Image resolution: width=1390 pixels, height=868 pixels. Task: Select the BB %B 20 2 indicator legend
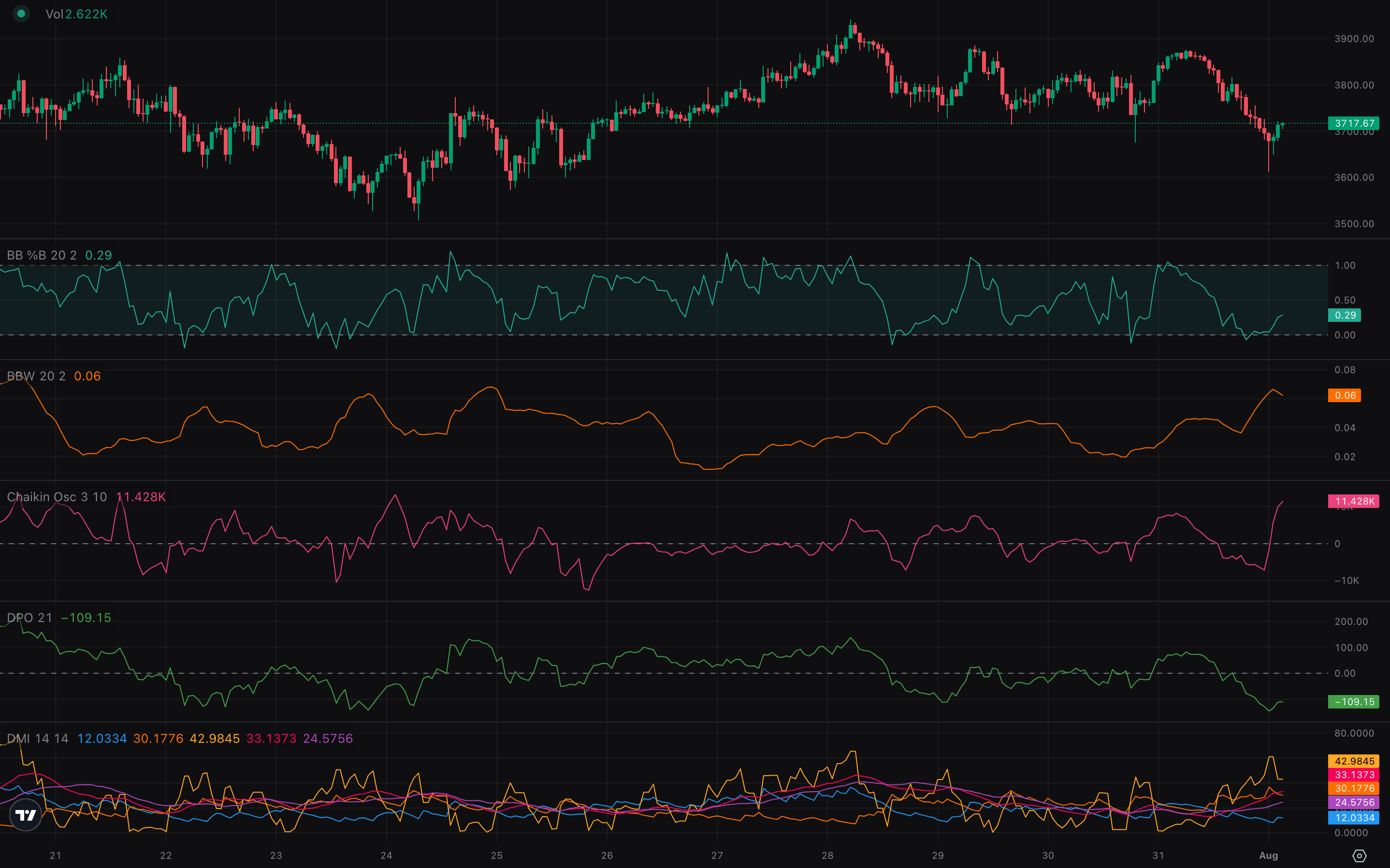coord(41,256)
